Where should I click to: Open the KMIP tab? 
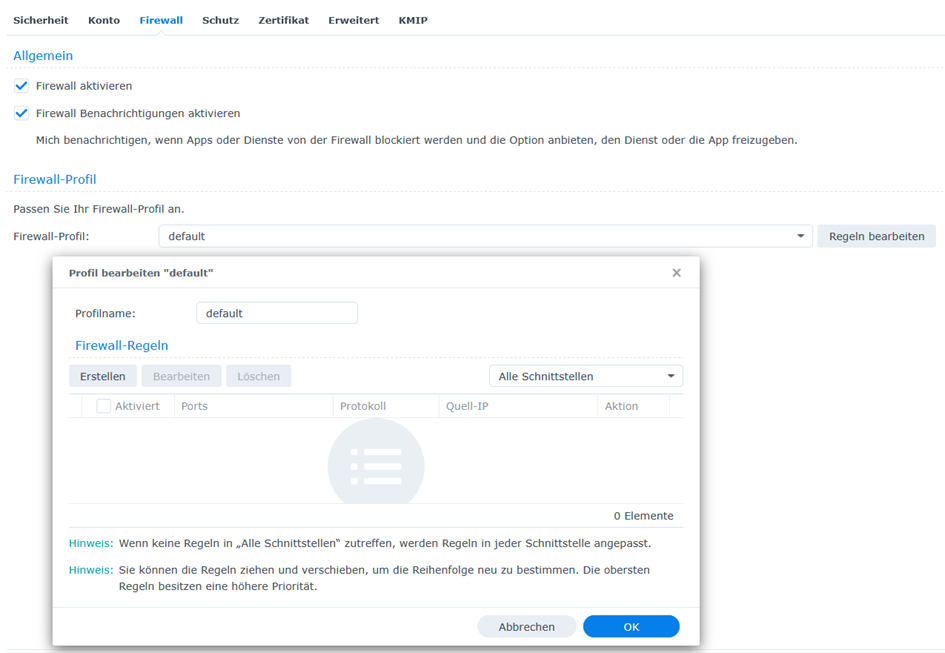pyautogui.click(x=413, y=20)
